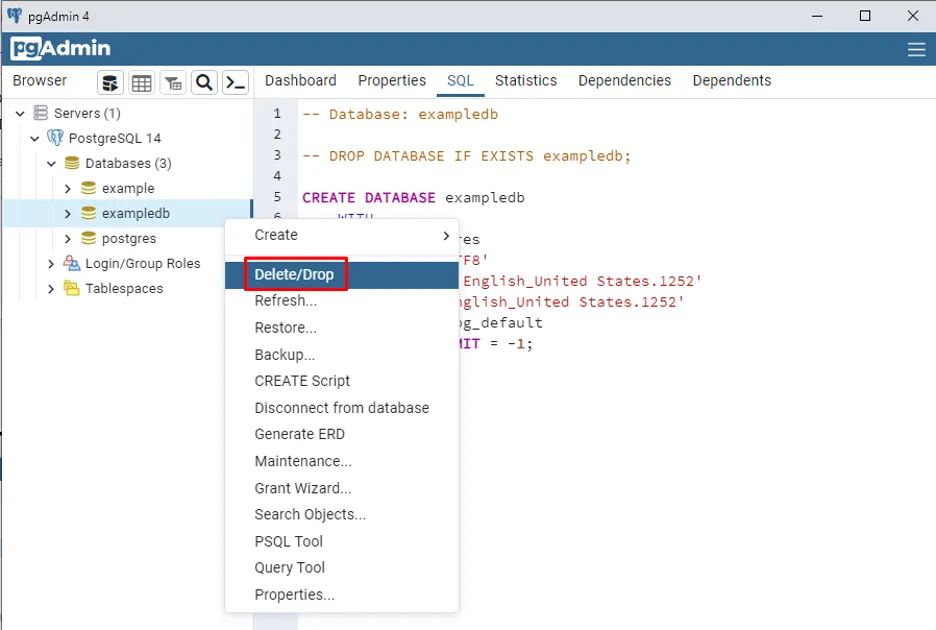936x630 pixels.
Task: Click the pgAdmin logo in header
Action: (61, 49)
